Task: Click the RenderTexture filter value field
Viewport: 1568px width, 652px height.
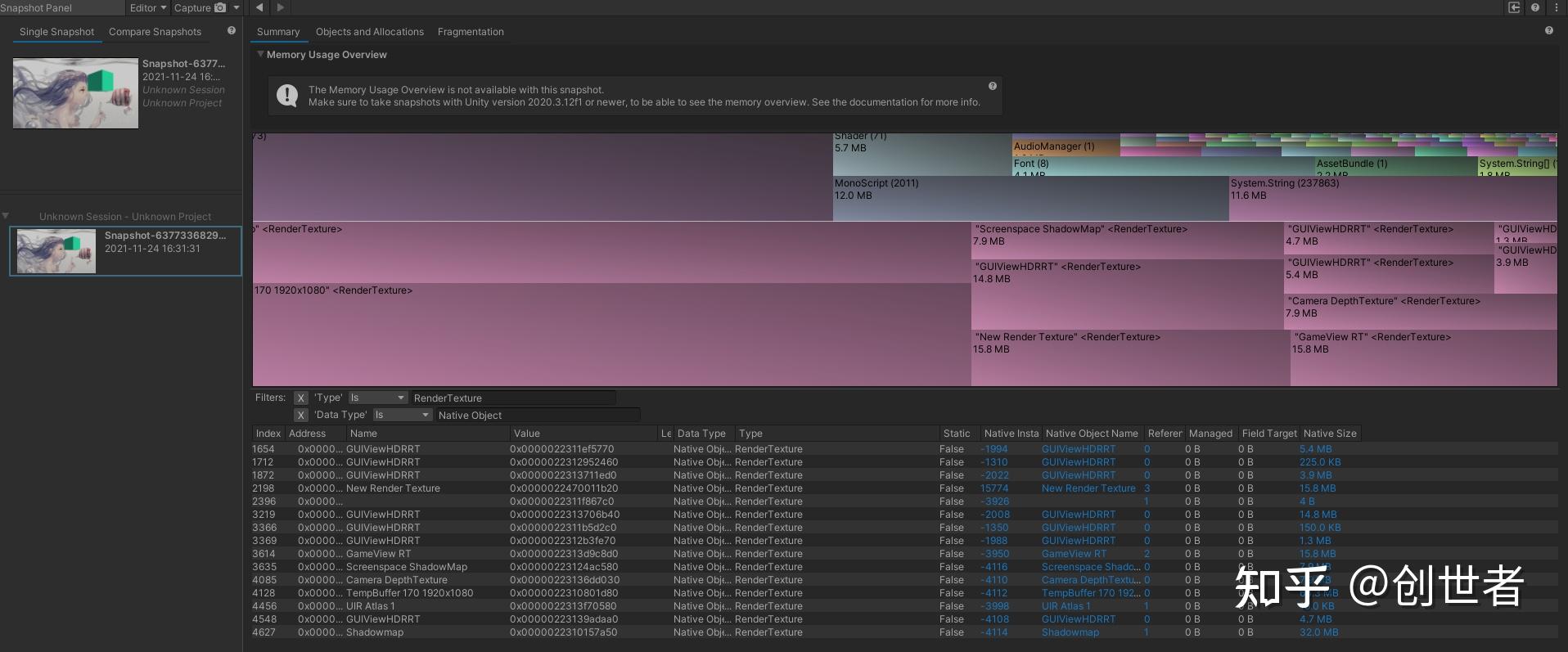Action: [512, 398]
